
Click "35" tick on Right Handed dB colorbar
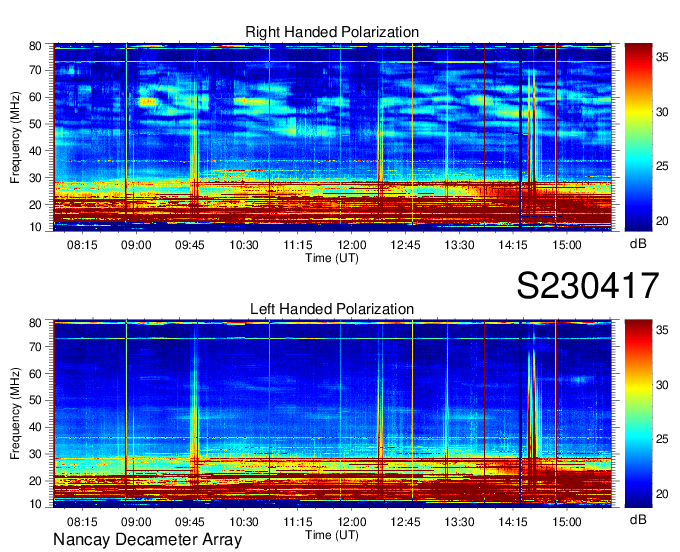pyautogui.click(x=662, y=58)
